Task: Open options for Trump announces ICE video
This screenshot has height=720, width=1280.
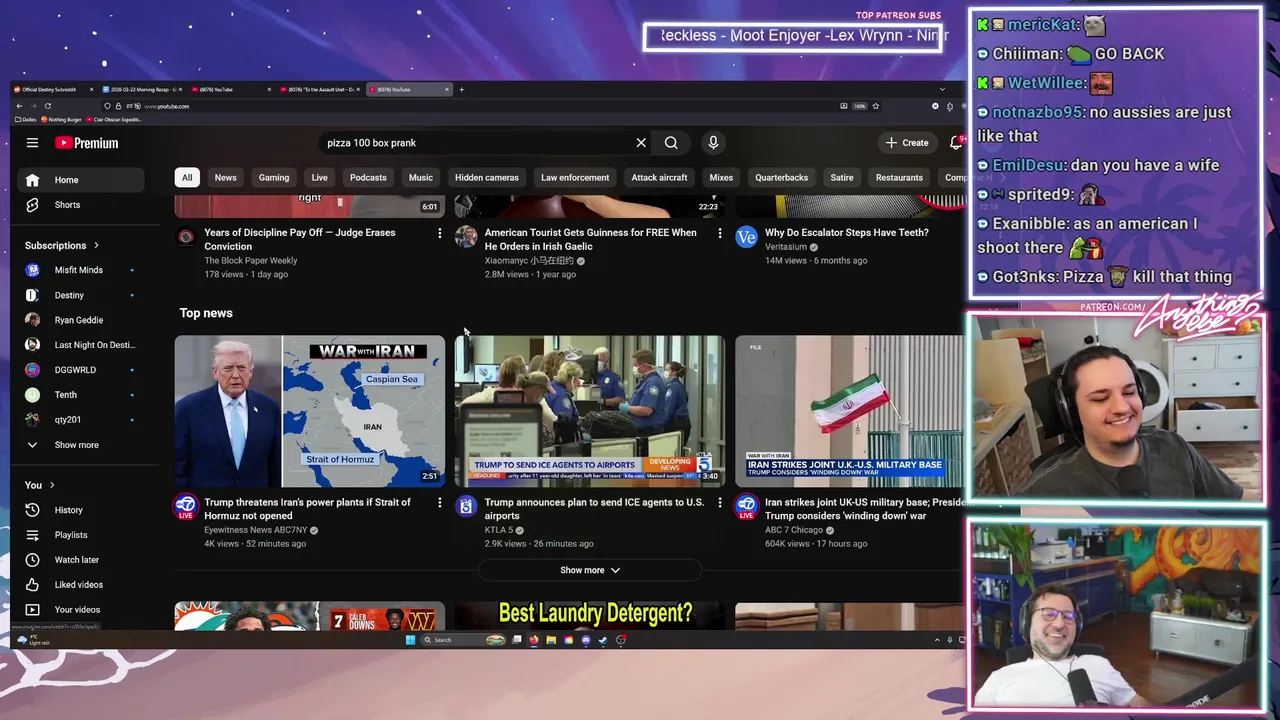Action: click(x=719, y=502)
